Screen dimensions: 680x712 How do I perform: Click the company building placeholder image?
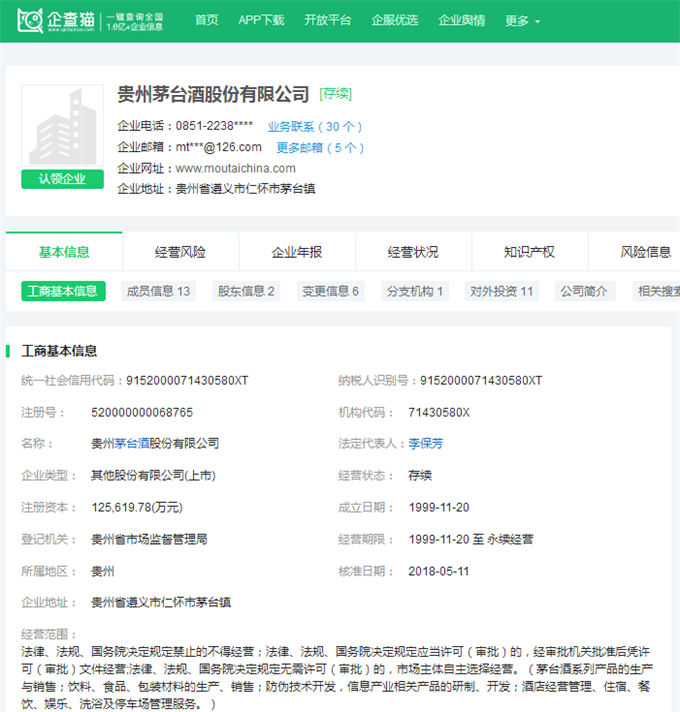[x=63, y=125]
